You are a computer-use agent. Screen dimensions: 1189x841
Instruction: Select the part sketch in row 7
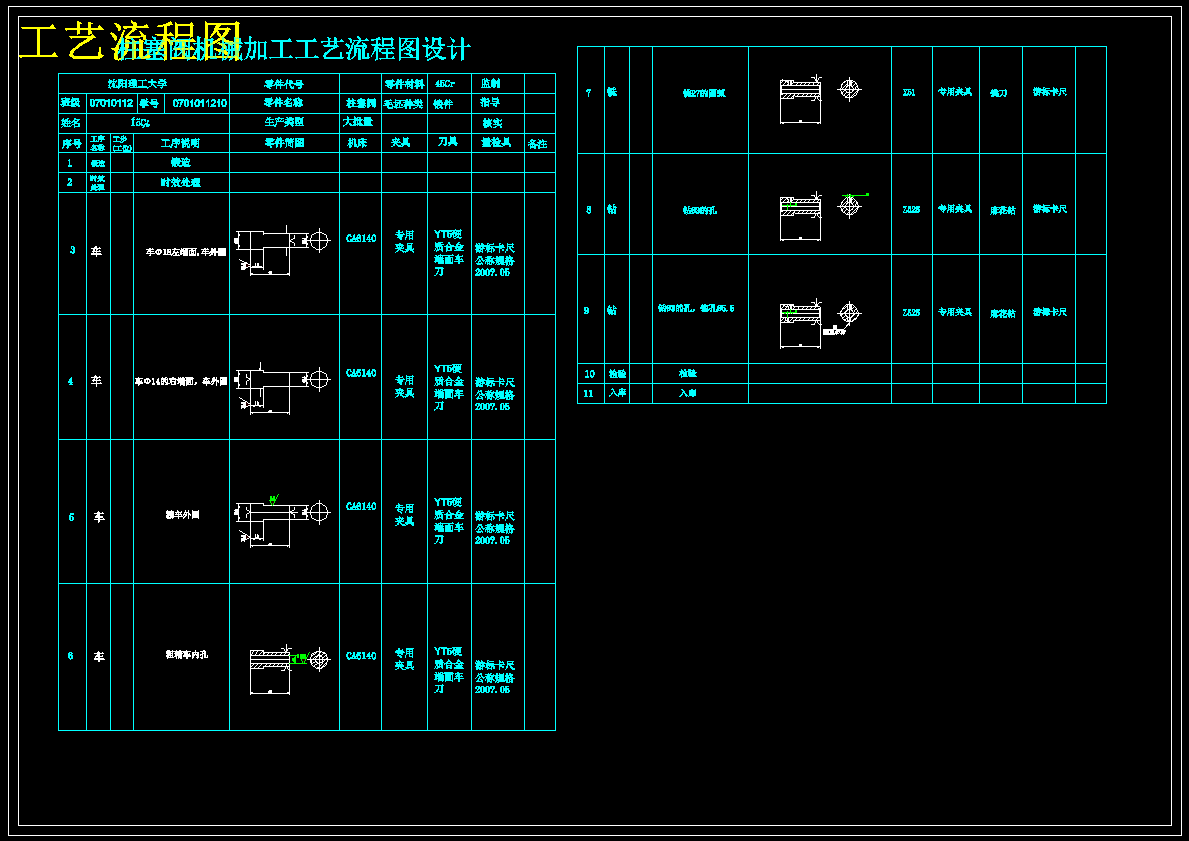820,99
